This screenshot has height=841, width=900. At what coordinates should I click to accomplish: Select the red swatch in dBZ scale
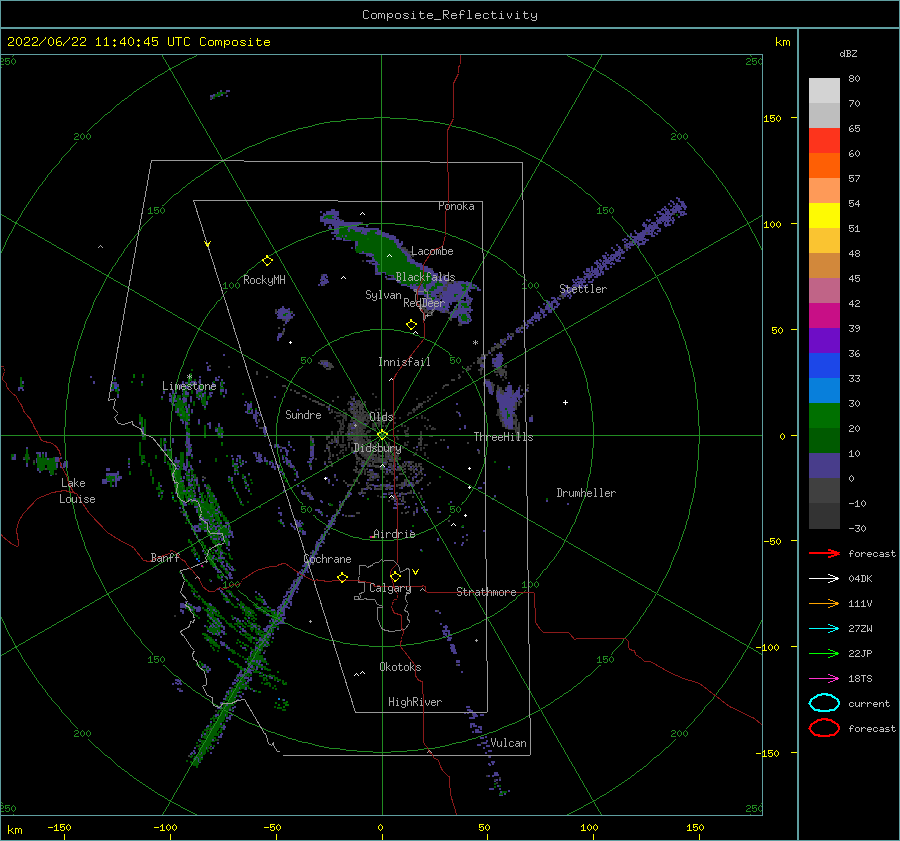(x=824, y=141)
